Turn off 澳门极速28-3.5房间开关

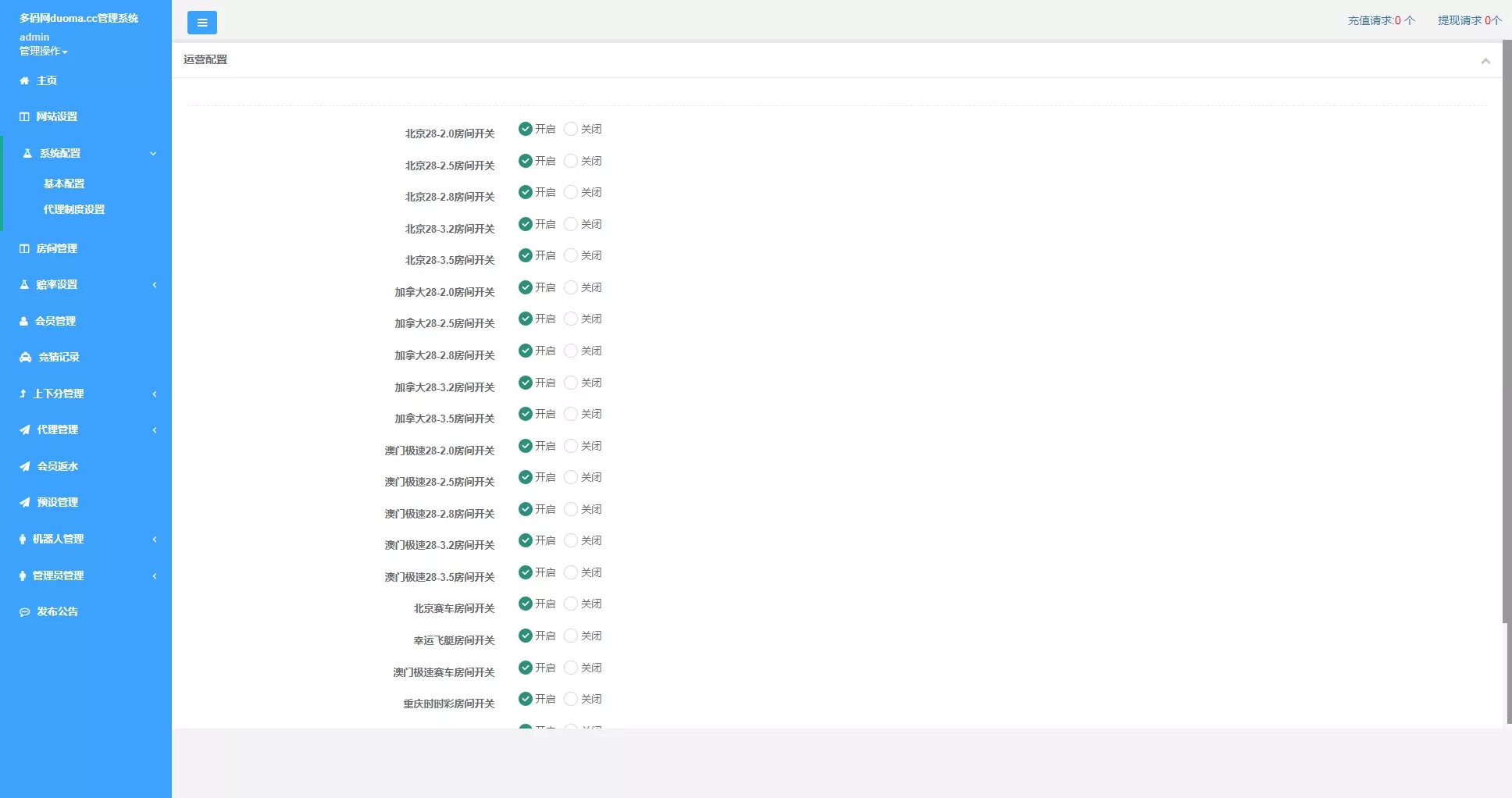(570, 572)
